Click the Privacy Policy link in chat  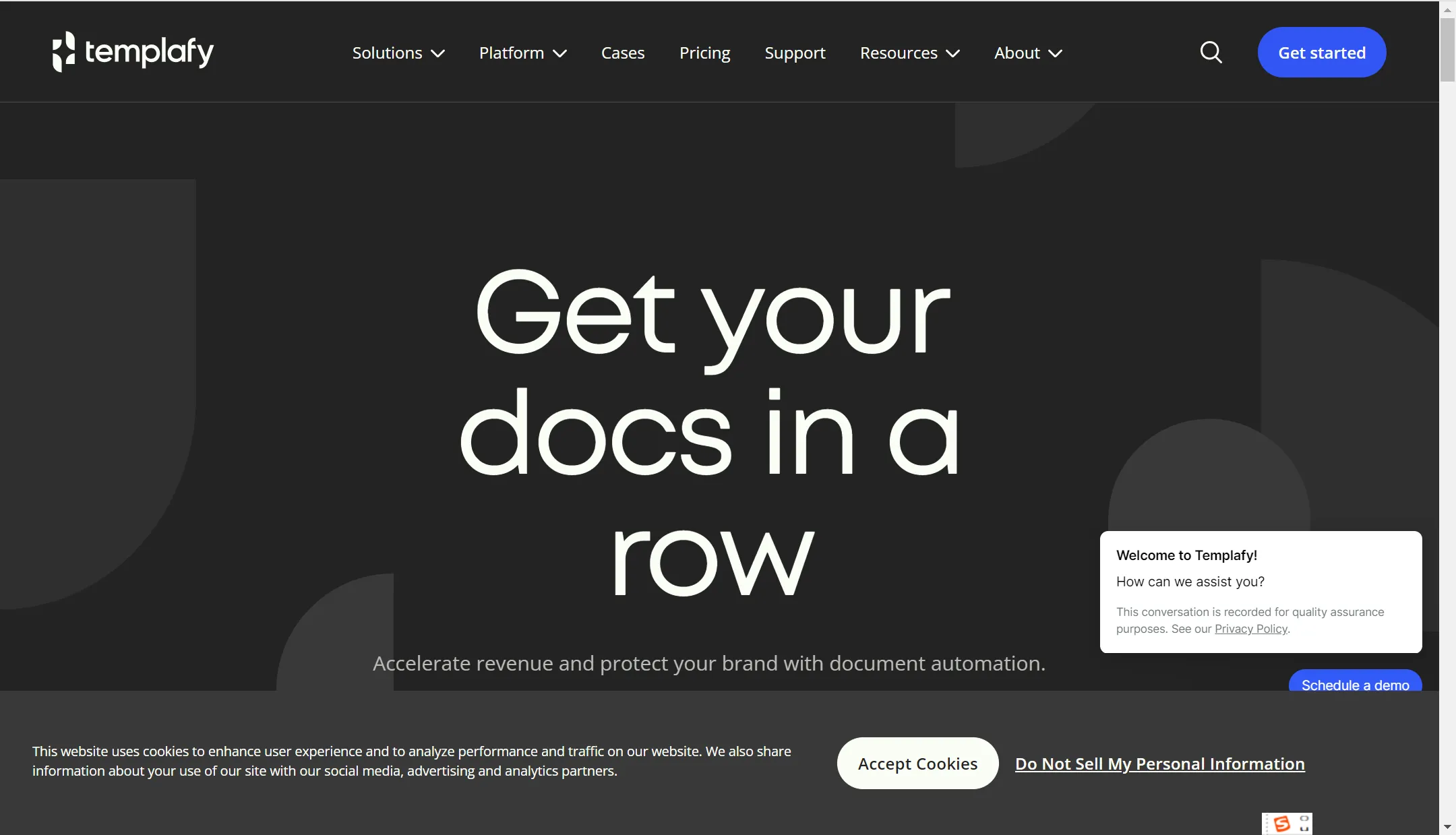1250,628
